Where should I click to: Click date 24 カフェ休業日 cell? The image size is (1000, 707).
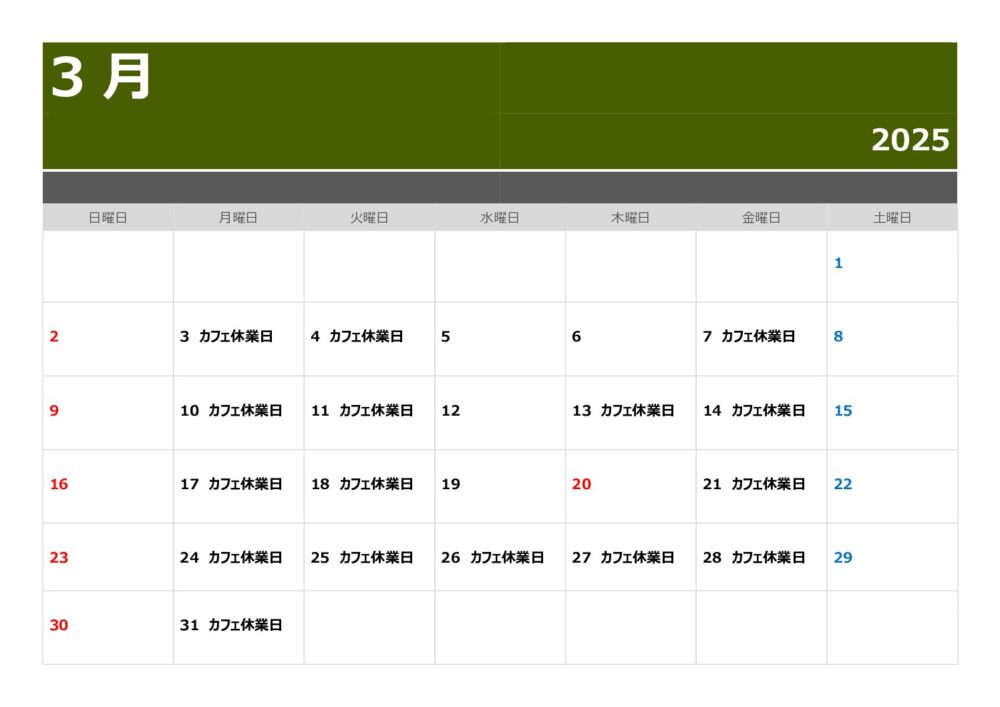(239, 557)
